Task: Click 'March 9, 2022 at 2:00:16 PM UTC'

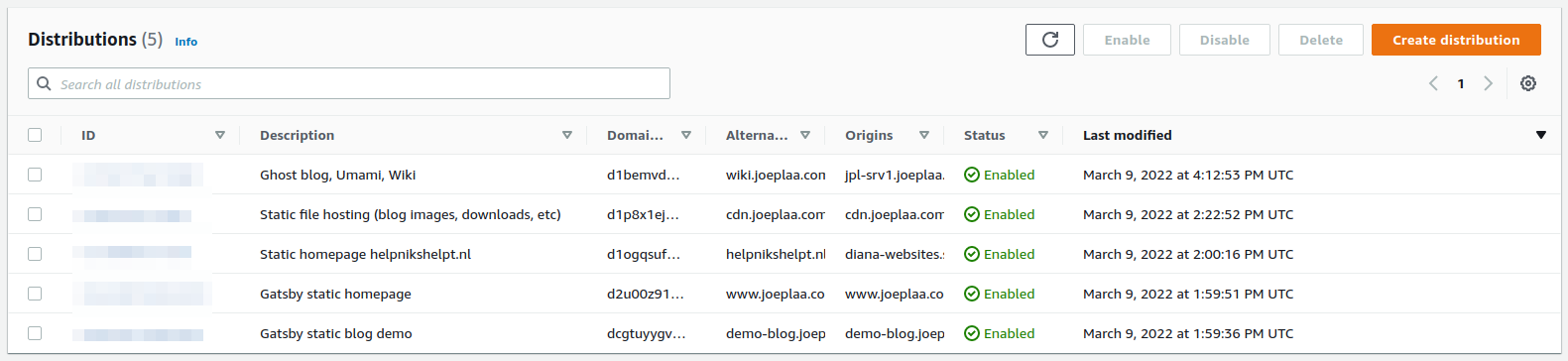Action: (1188, 254)
